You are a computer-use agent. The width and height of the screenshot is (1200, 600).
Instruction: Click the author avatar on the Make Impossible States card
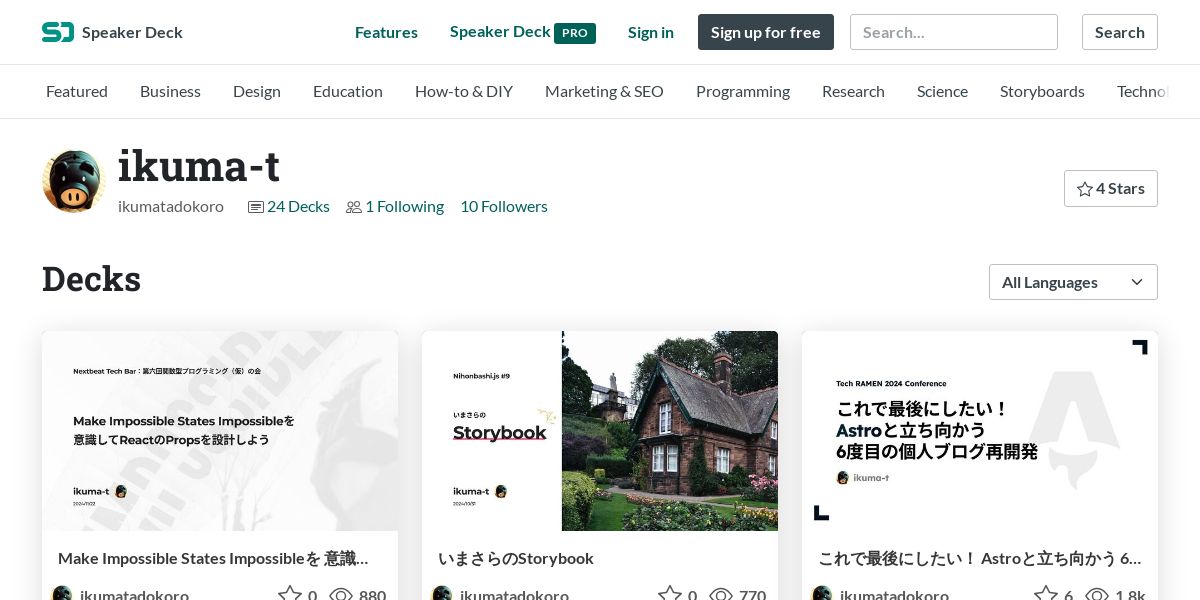pyautogui.click(x=62, y=594)
